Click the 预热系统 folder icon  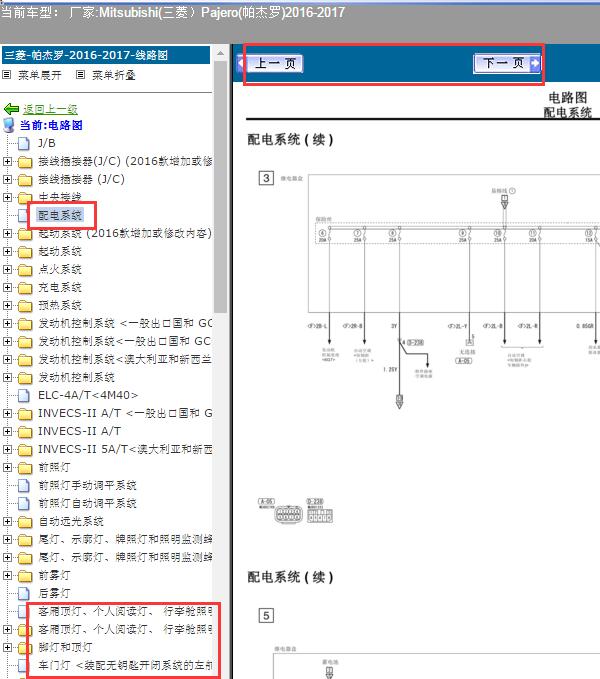tap(25, 306)
